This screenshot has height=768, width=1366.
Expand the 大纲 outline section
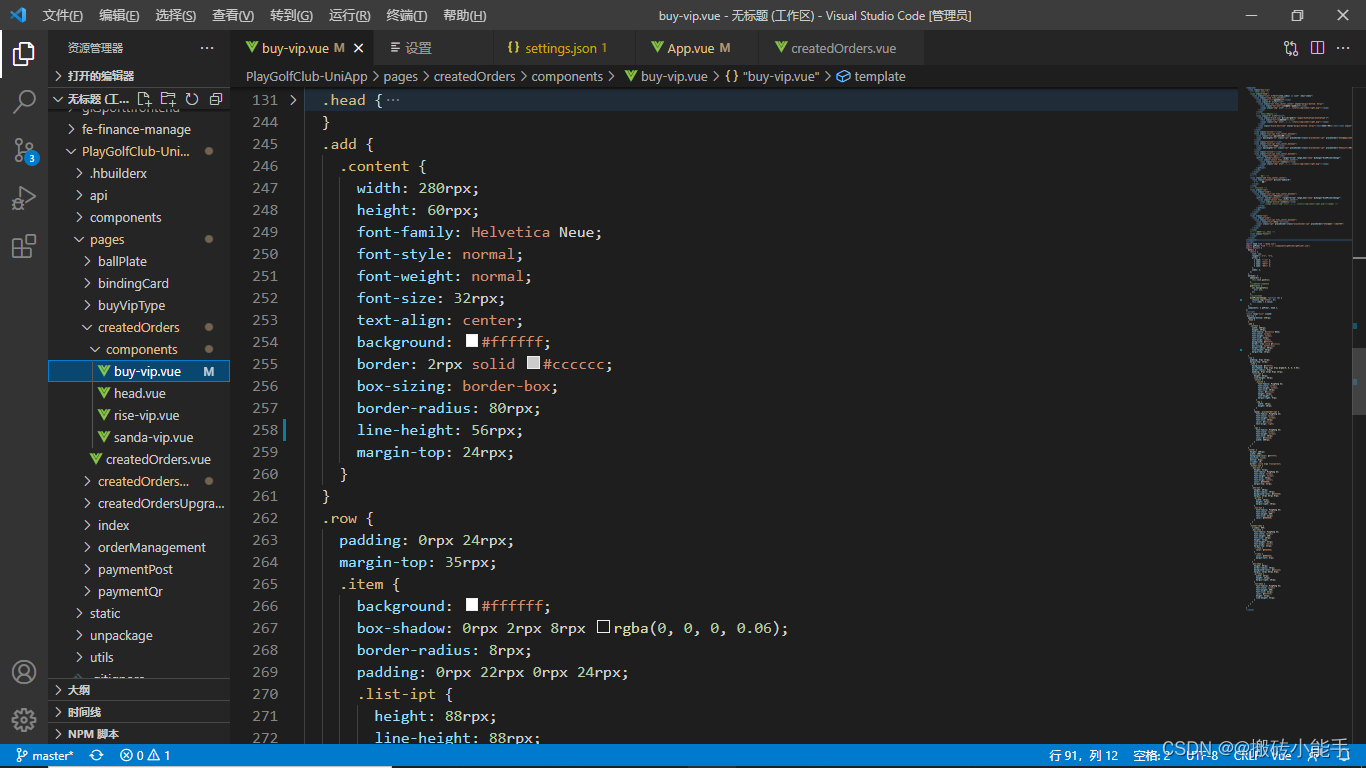click(x=139, y=690)
